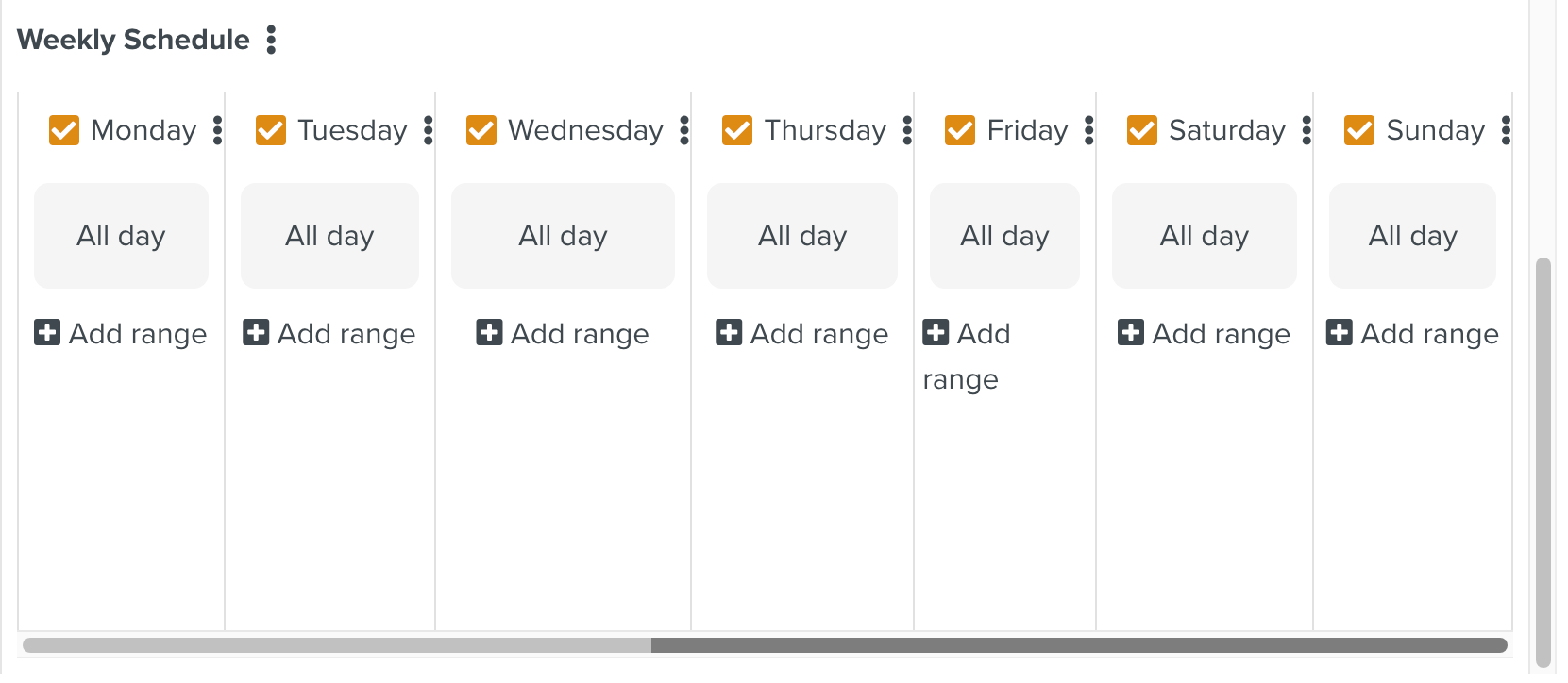The height and width of the screenshot is (683, 1568).
Task: Open Wednesday's three-dot options menu
Action: pyautogui.click(x=684, y=130)
